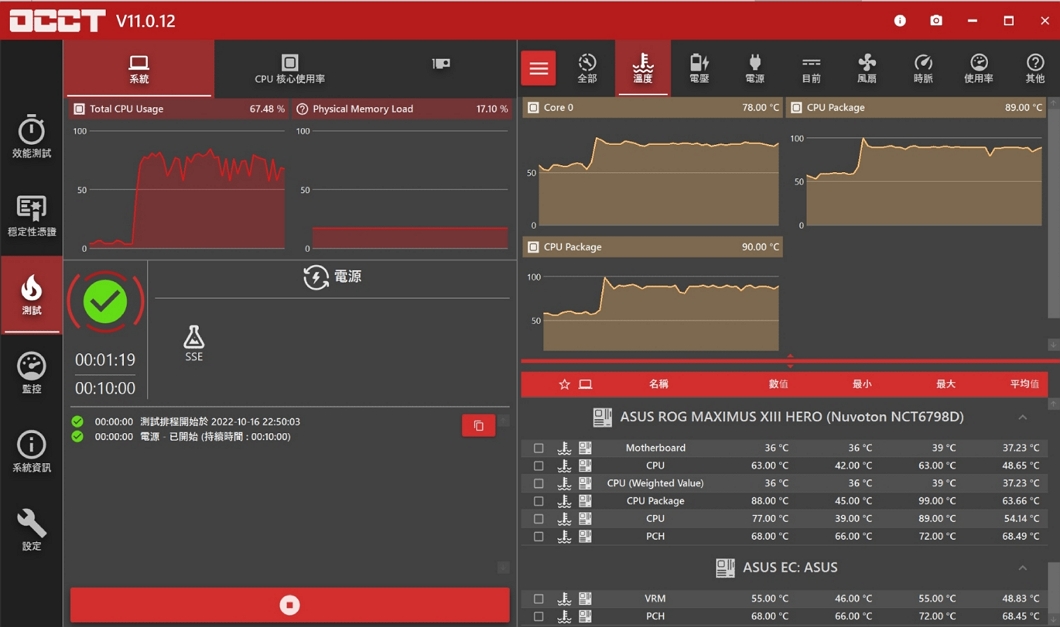Select the 目前 tab
This screenshot has height=627, width=1060.
point(811,69)
